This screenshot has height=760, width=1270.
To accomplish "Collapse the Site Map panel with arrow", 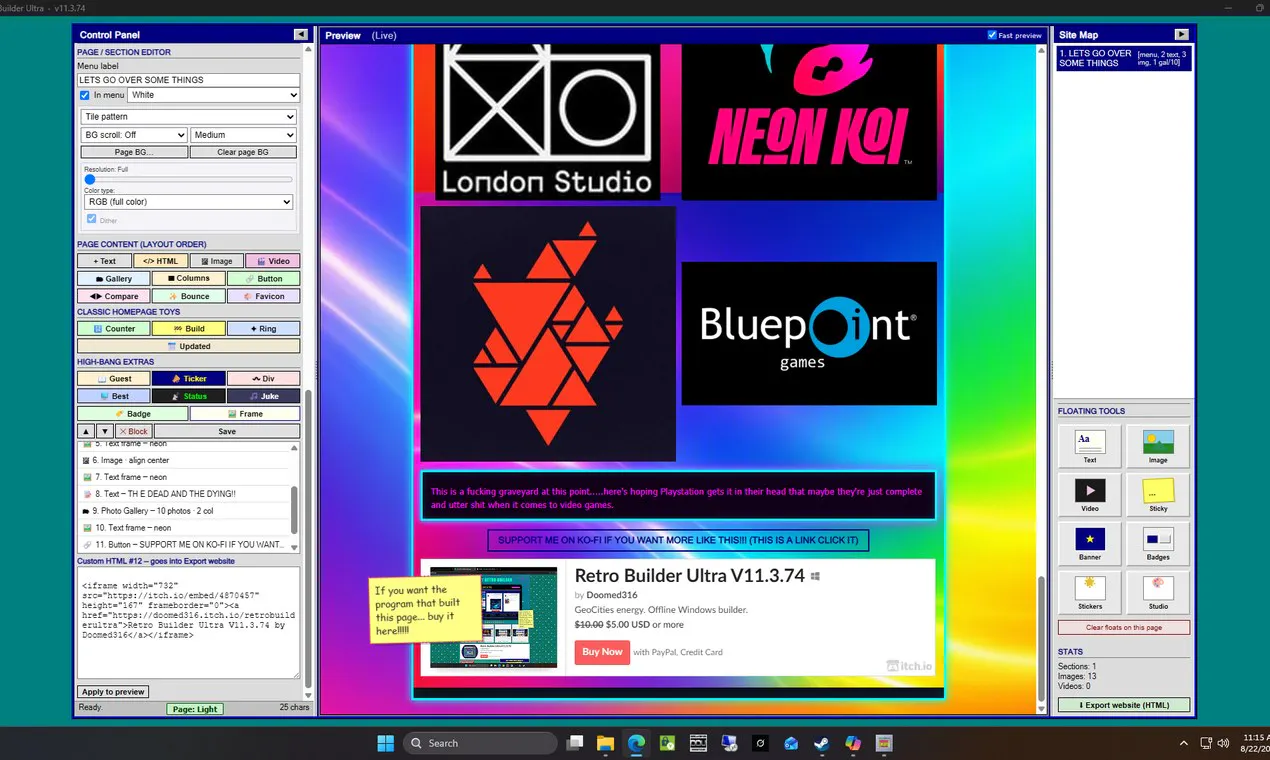I will tap(1181, 35).
